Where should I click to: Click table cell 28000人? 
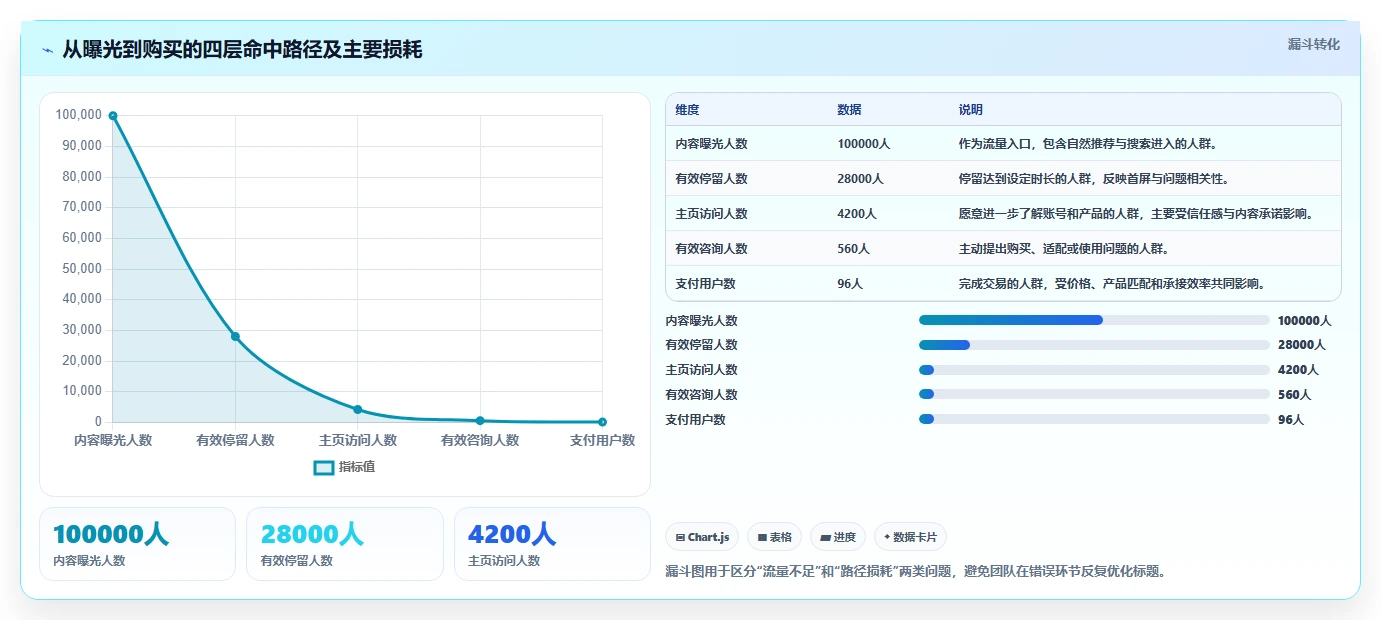860,179
